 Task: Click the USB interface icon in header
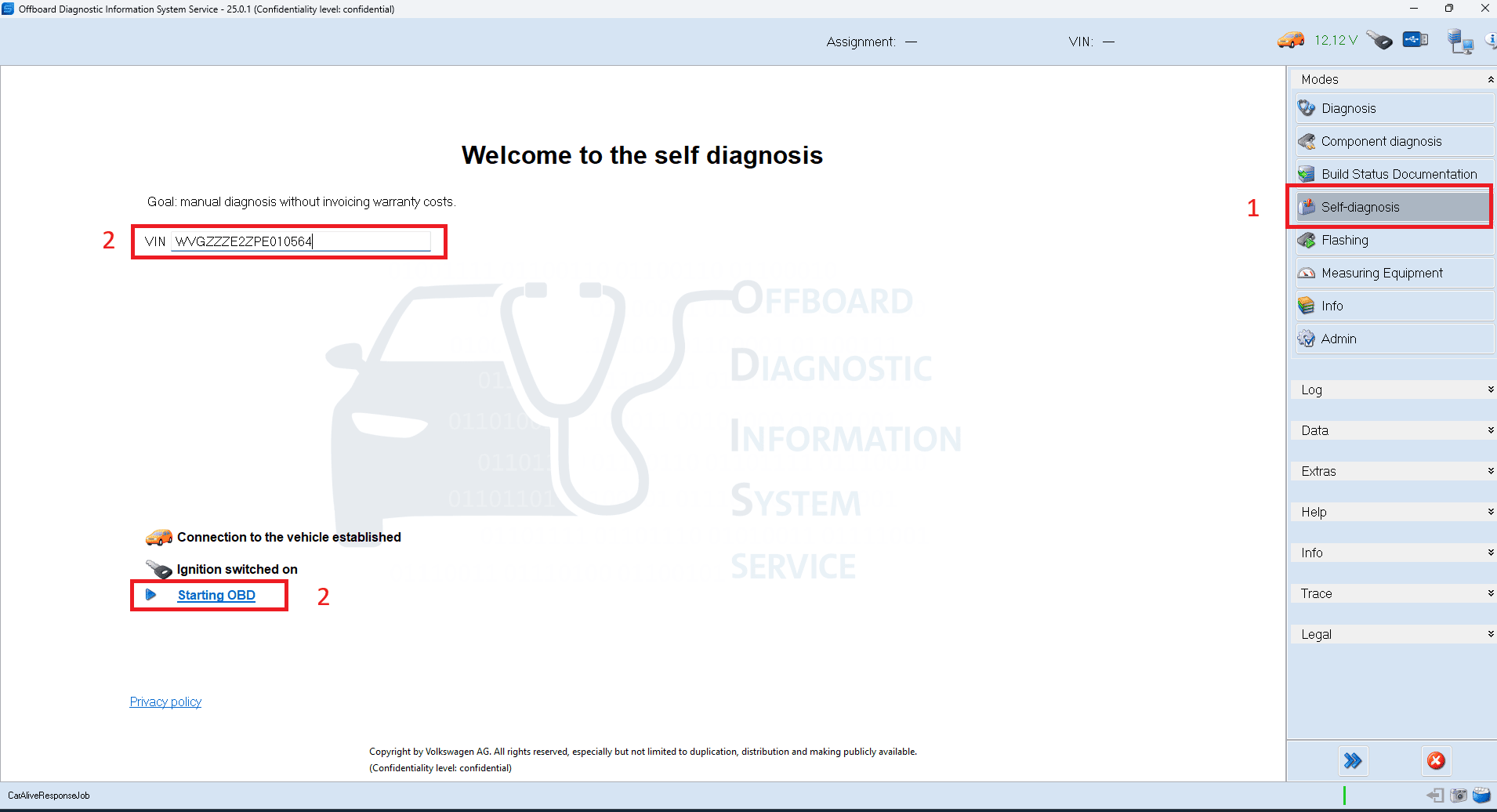tap(1415, 39)
